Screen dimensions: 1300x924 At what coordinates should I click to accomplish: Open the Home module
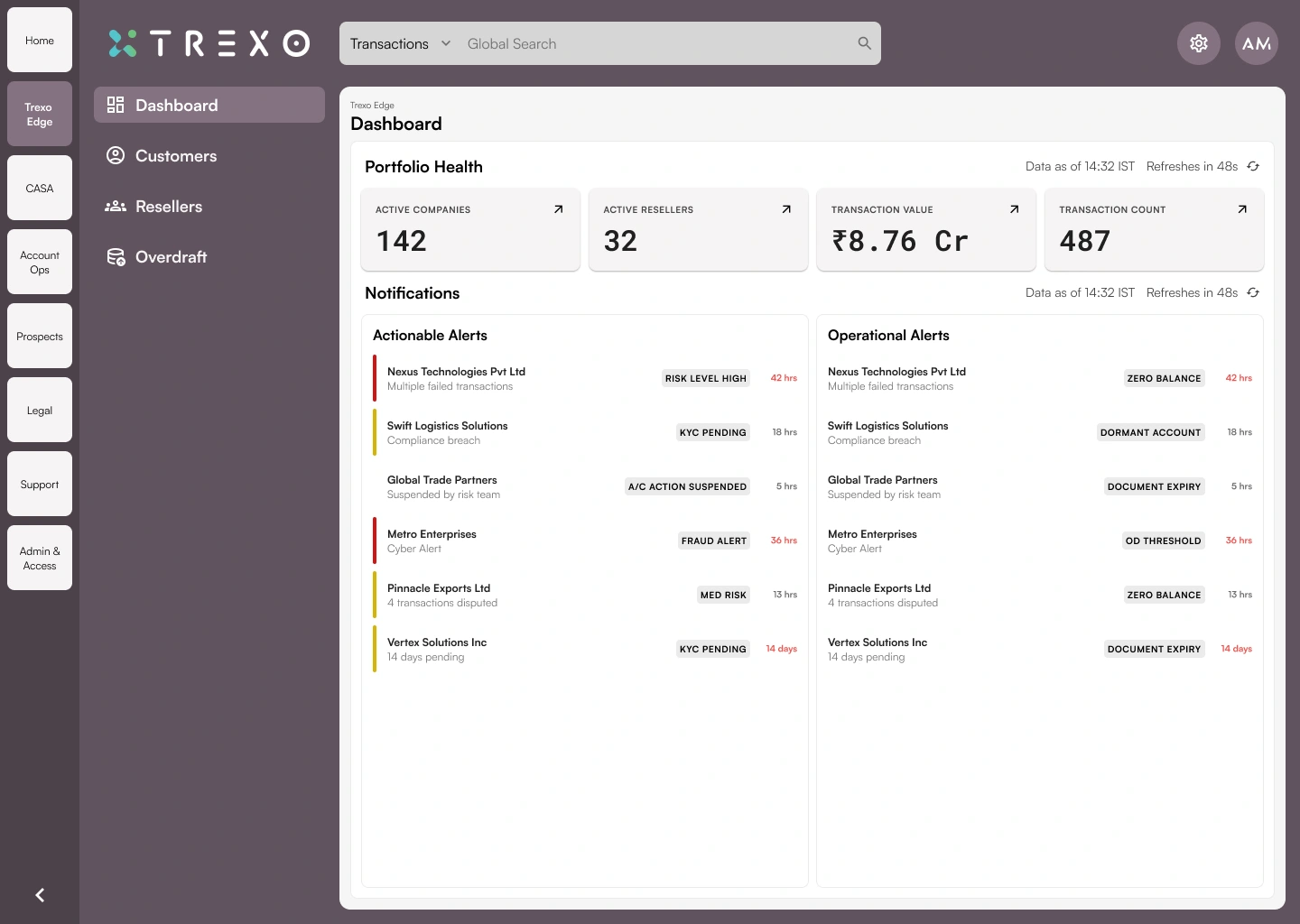(40, 40)
